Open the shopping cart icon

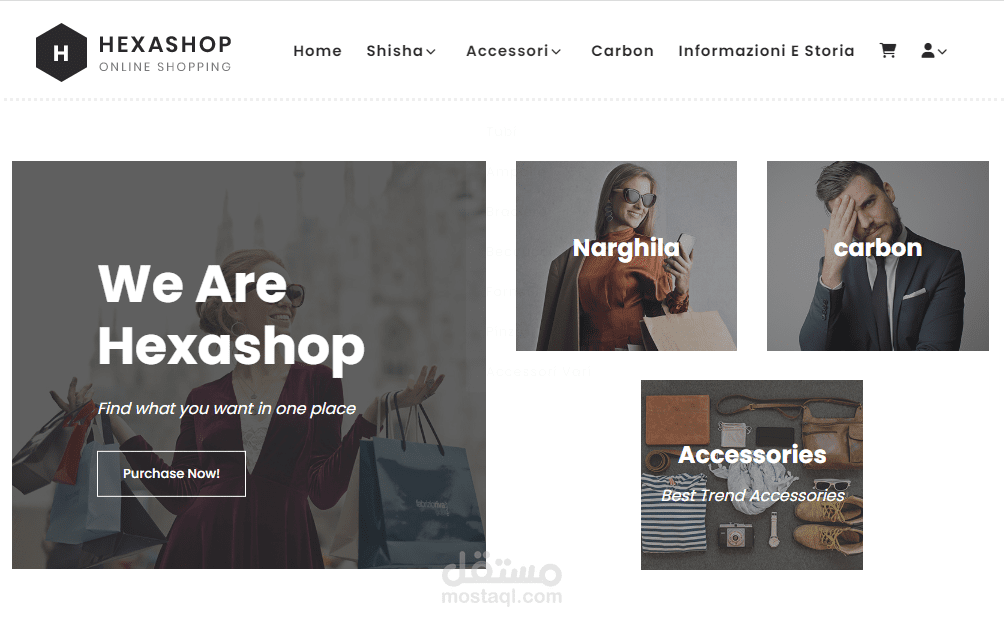(x=887, y=51)
